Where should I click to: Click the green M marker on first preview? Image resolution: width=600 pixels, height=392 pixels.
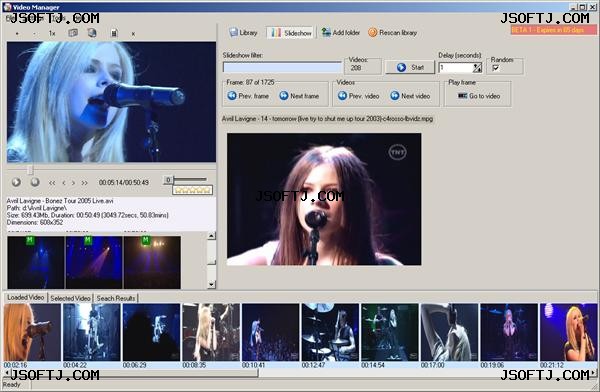coord(30,240)
